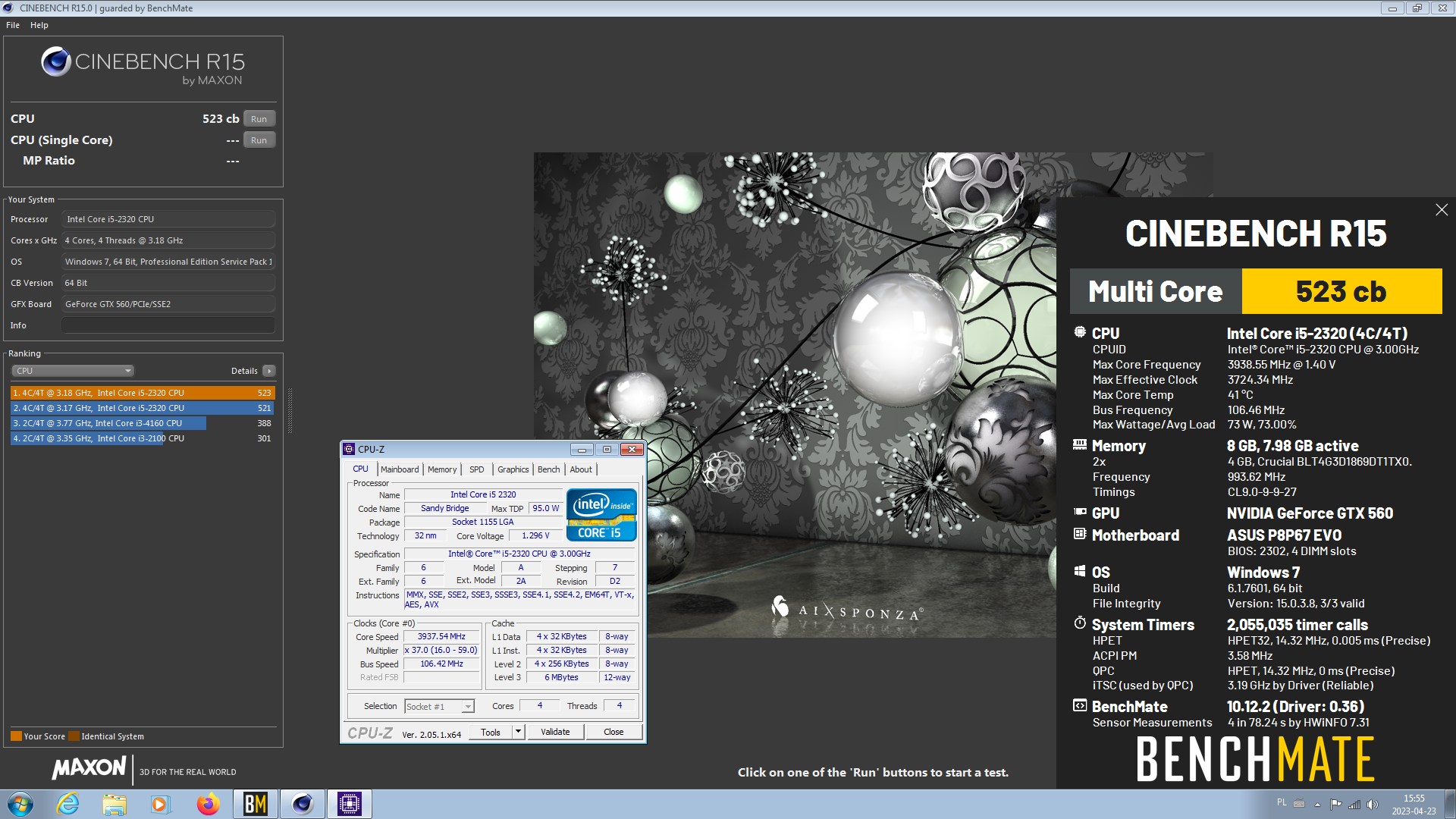The image size is (1456, 819).
Task: Open Windows Media Player from taskbar
Action: coord(160,804)
